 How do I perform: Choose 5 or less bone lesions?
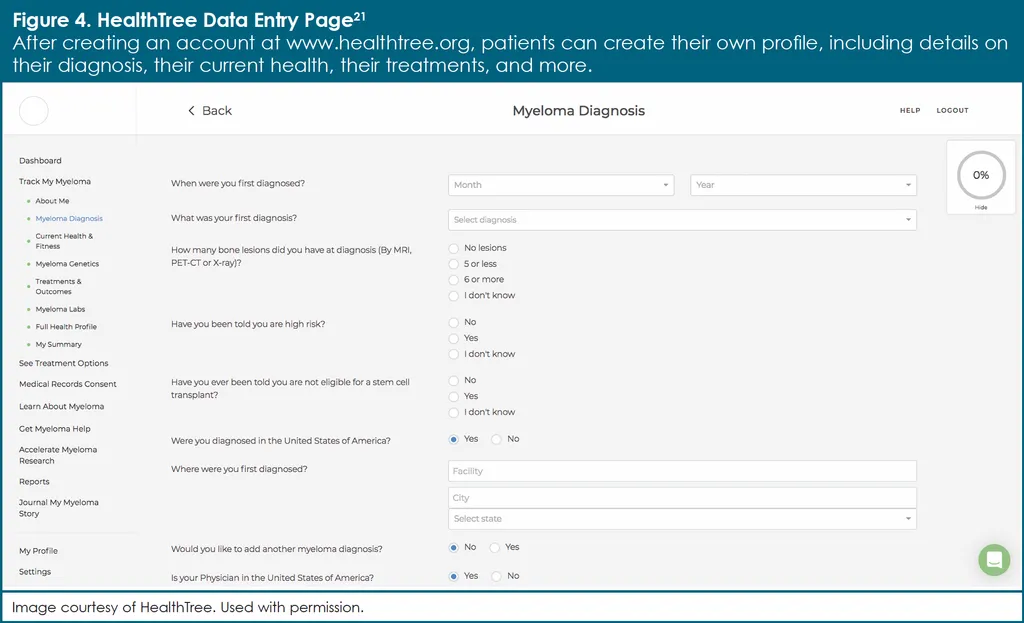click(x=454, y=264)
